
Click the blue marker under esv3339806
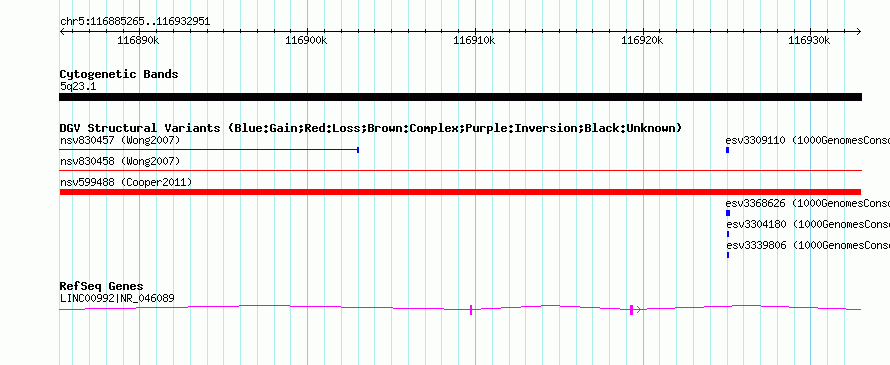(x=728, y=255)
